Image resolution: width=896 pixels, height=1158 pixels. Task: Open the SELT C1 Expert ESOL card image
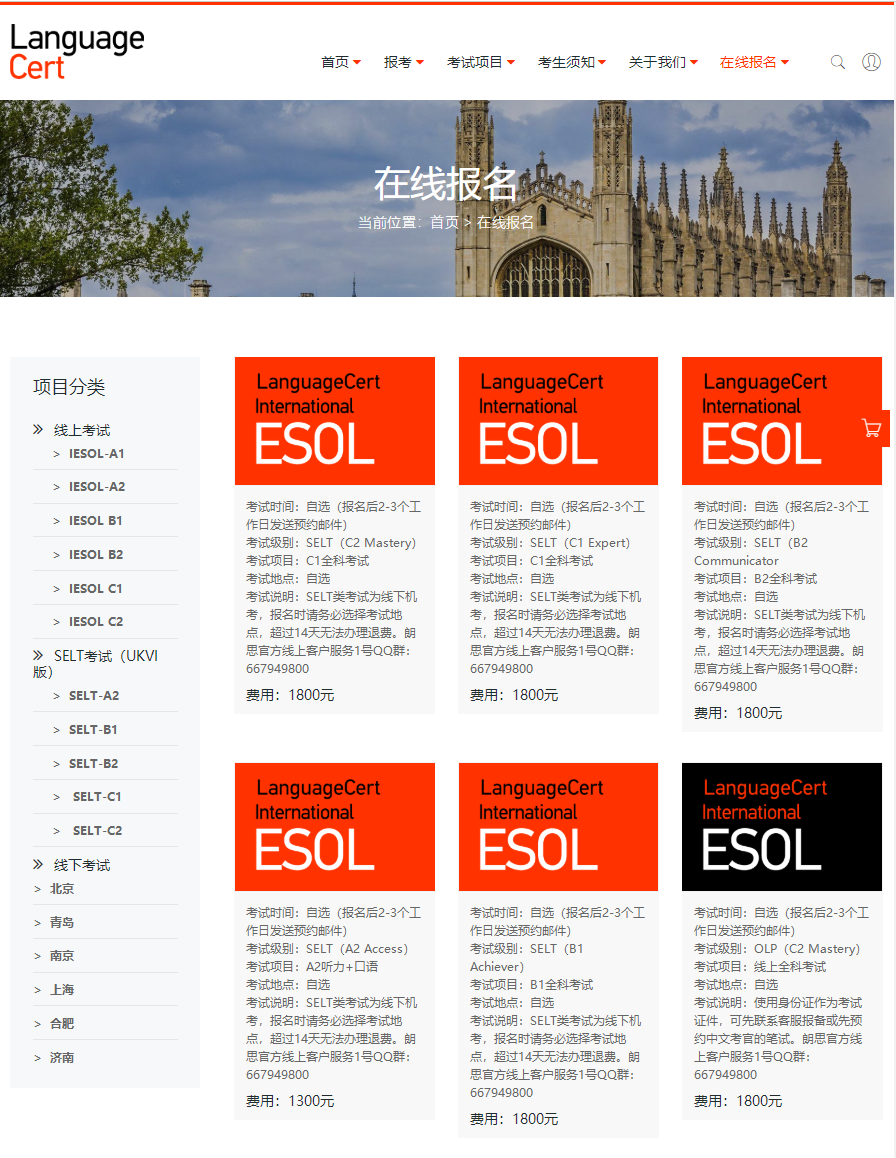coord(558,421)
